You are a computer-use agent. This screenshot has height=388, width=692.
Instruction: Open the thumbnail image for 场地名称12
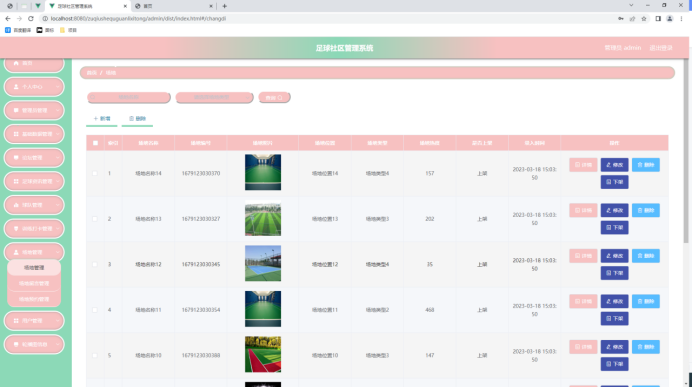pos(263,264)
